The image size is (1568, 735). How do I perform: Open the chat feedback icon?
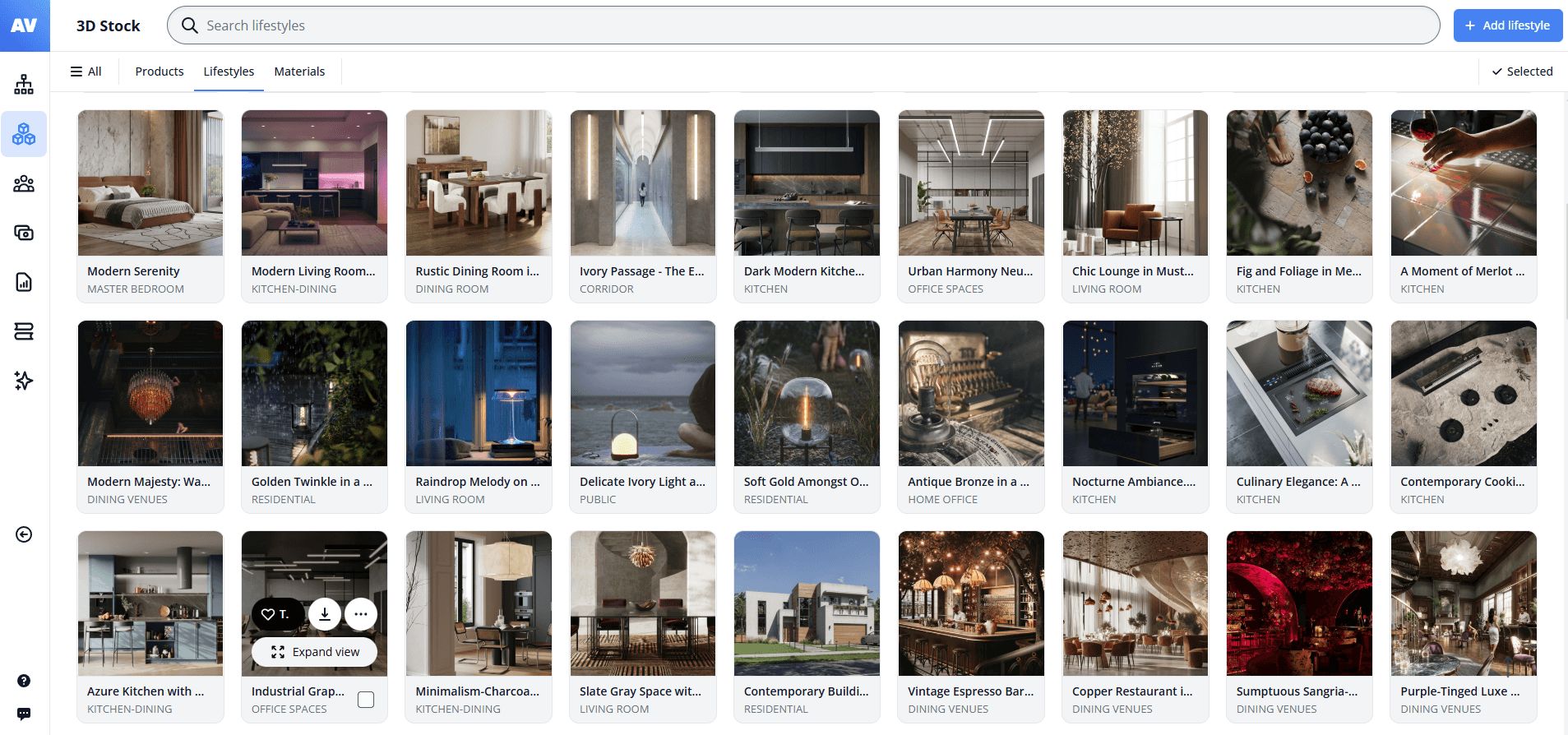(24, 714)
